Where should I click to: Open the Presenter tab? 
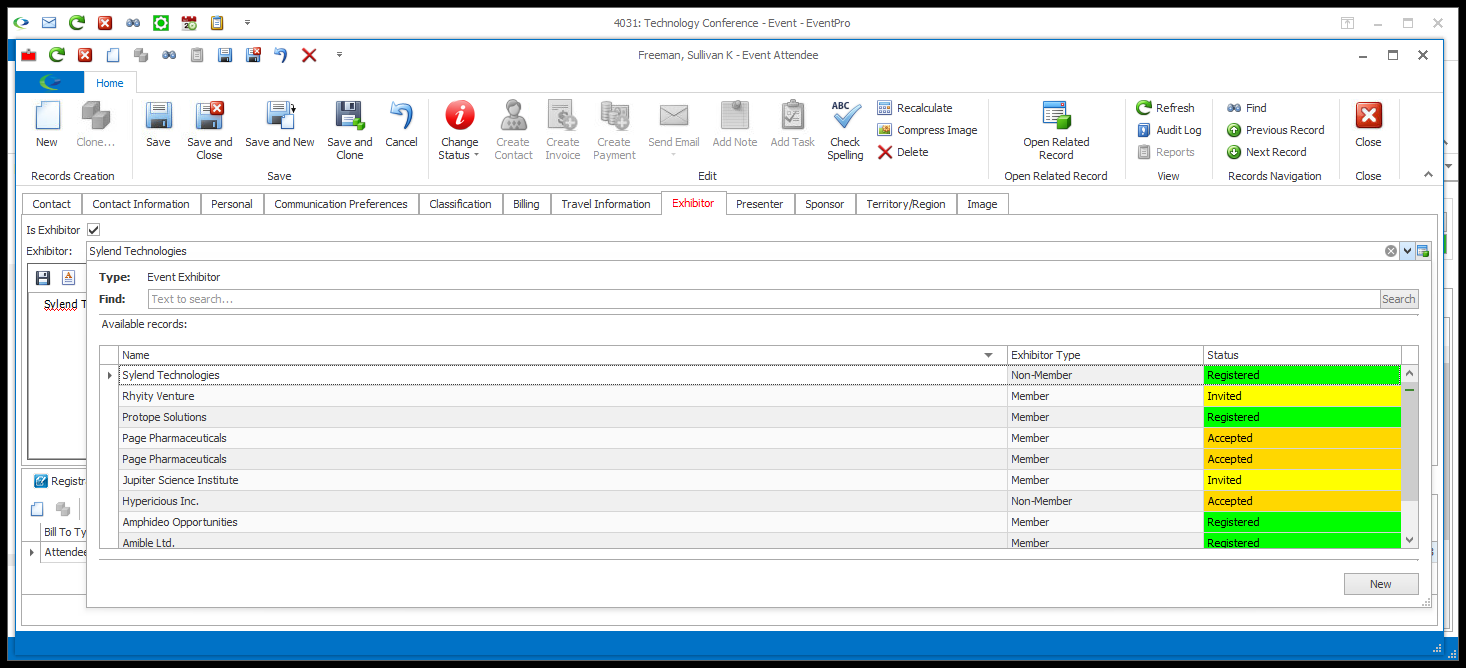[760, 204]
